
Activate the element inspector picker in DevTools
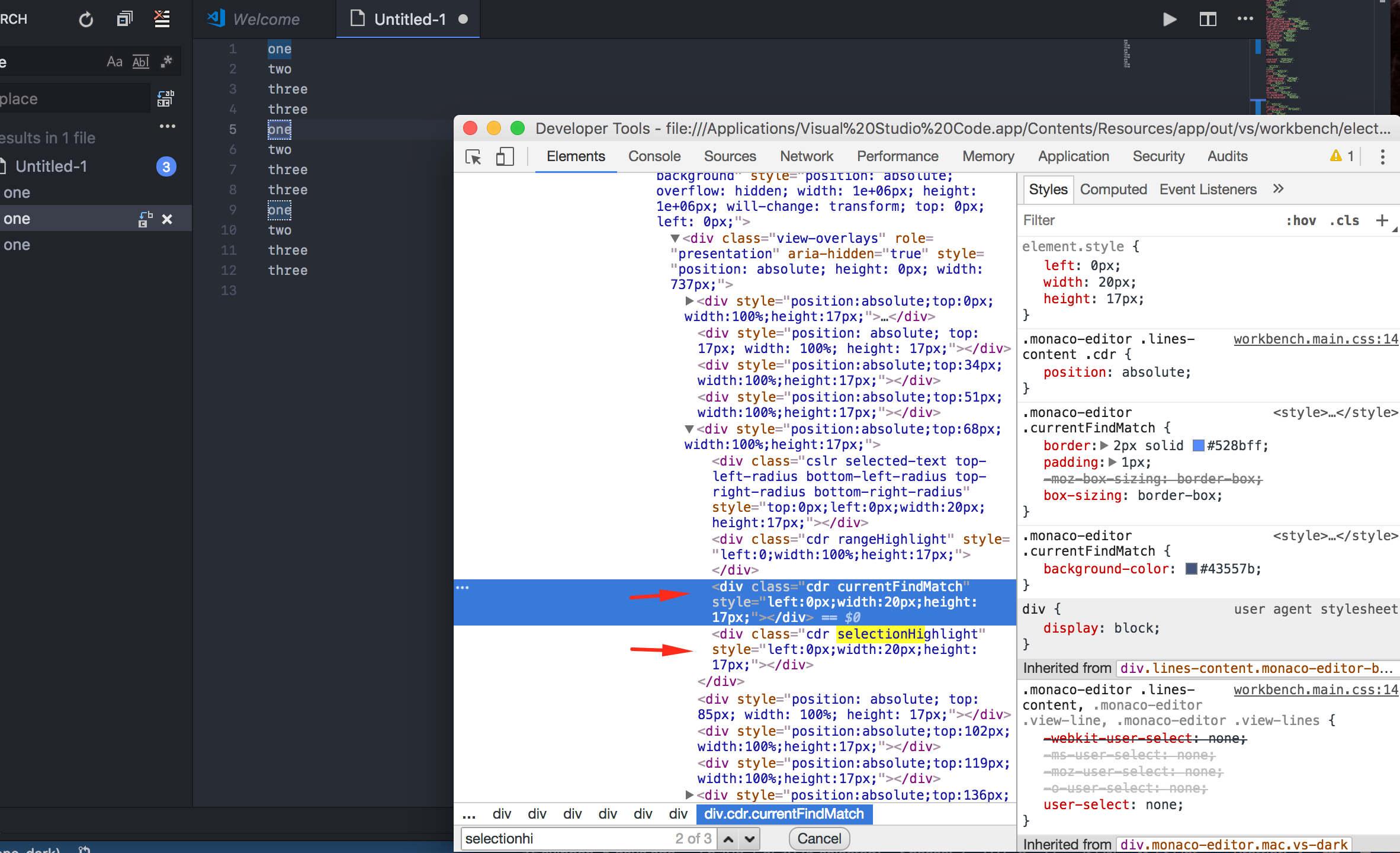(x=473, y=157)
